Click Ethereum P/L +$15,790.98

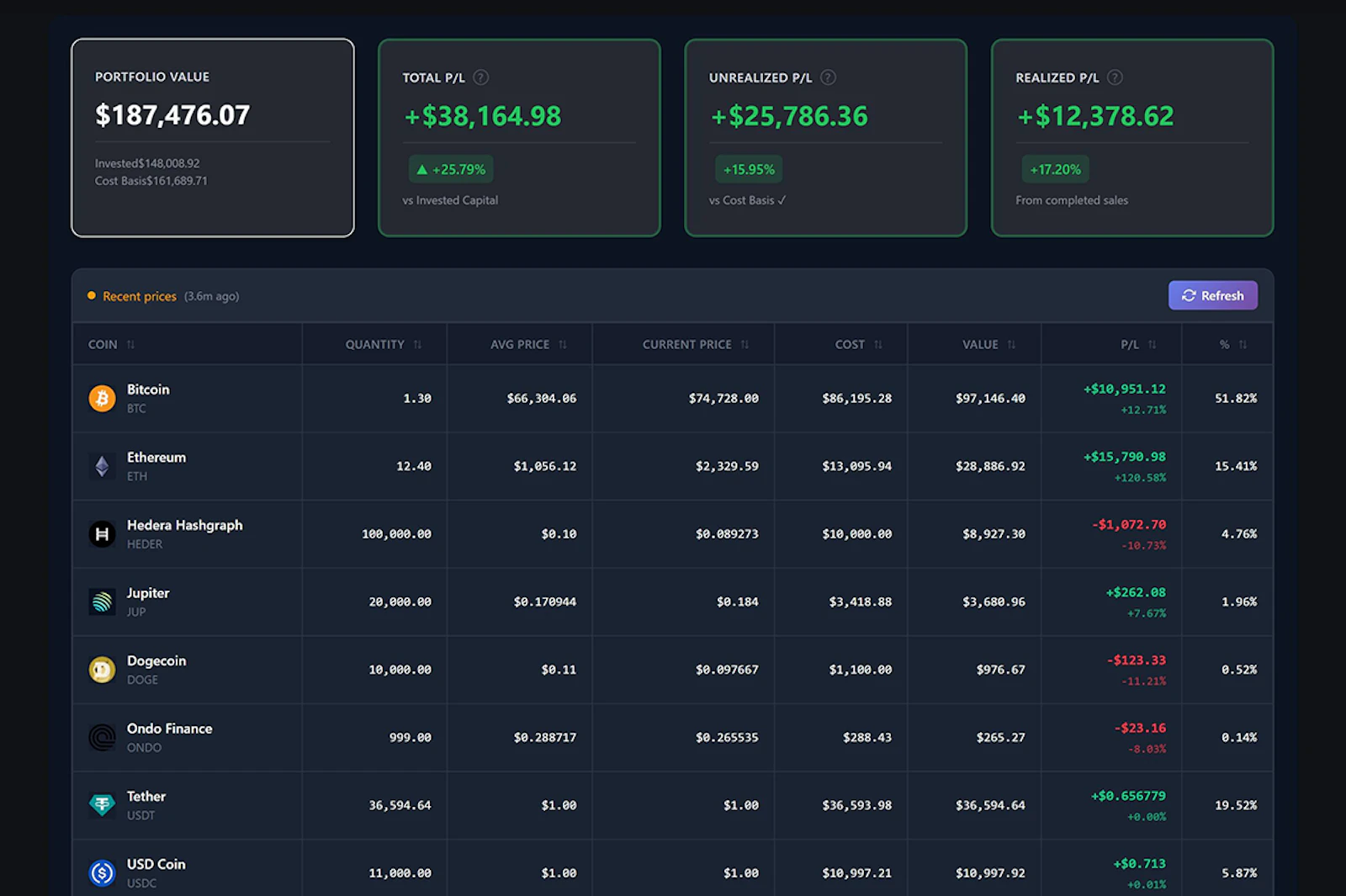click(1125, 457)
